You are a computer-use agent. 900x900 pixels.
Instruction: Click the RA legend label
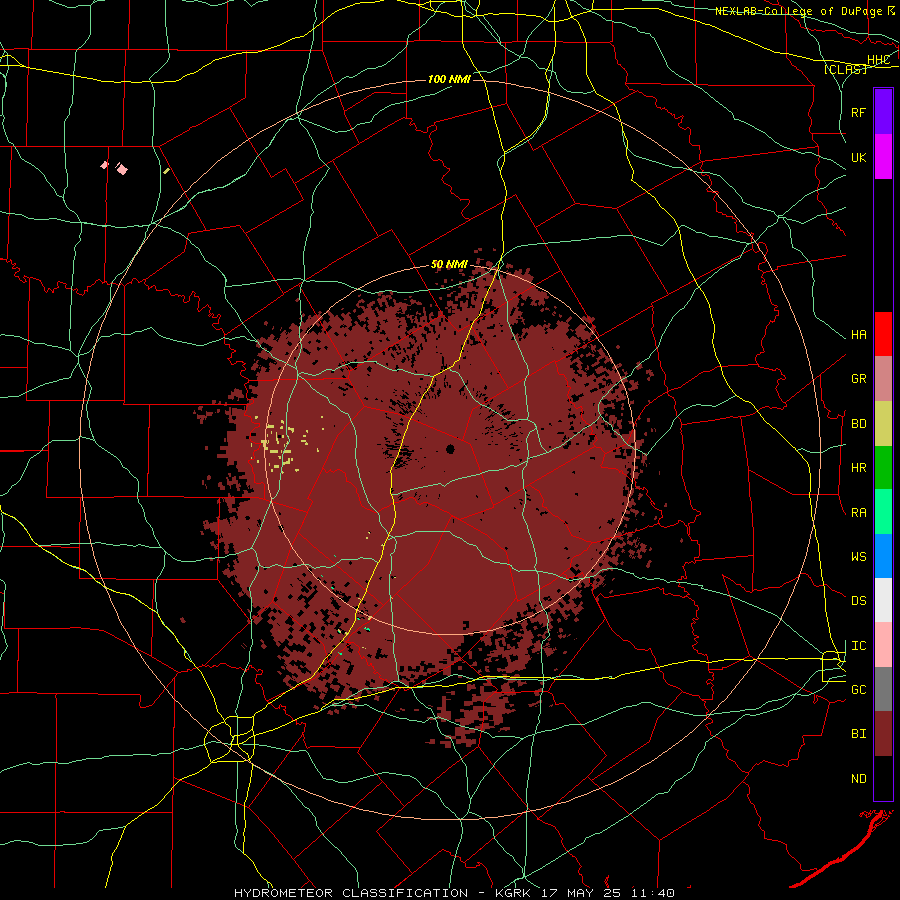859,512
